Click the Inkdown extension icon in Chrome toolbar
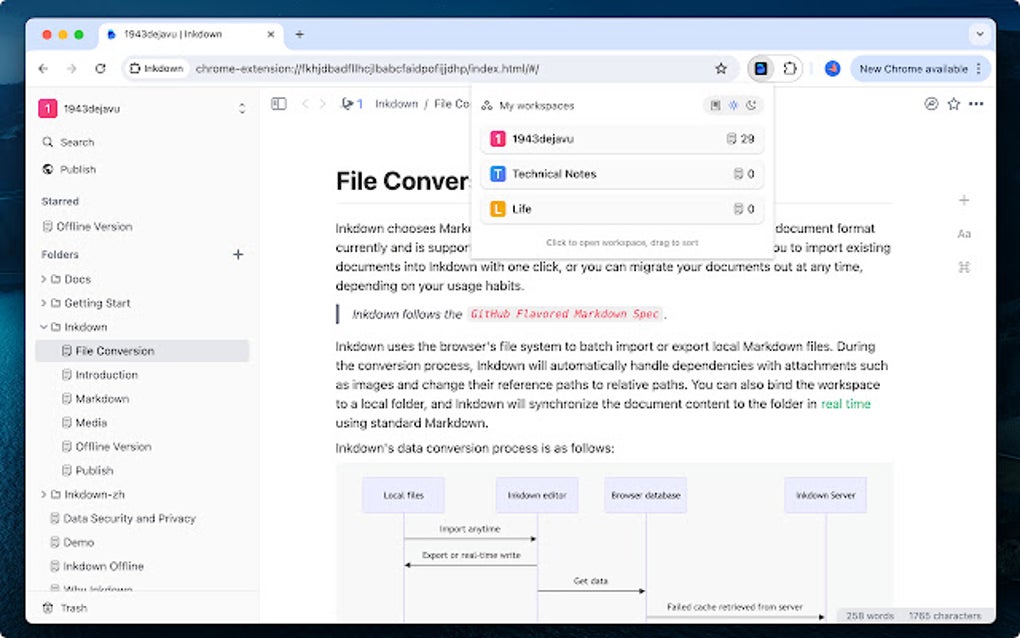Viewport: 1020px width, 638px height. click(x=761, y=69)
